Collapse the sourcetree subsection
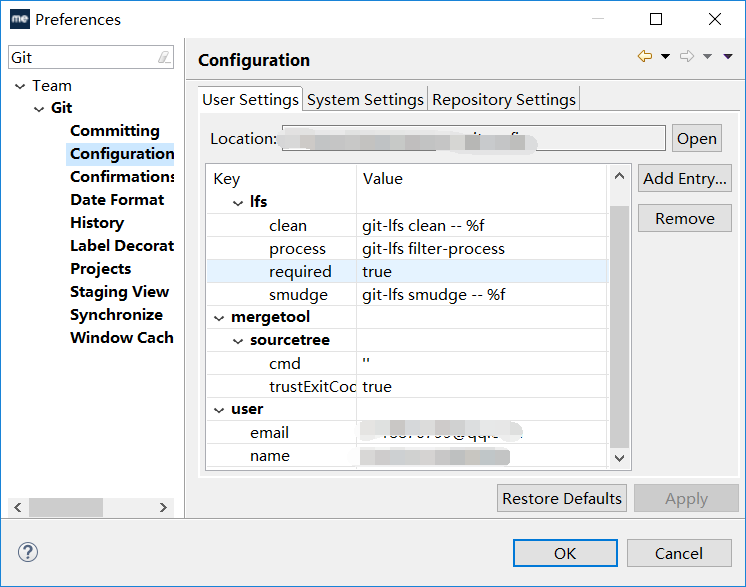This screenshot has height=587, width=746. [238, 341]
